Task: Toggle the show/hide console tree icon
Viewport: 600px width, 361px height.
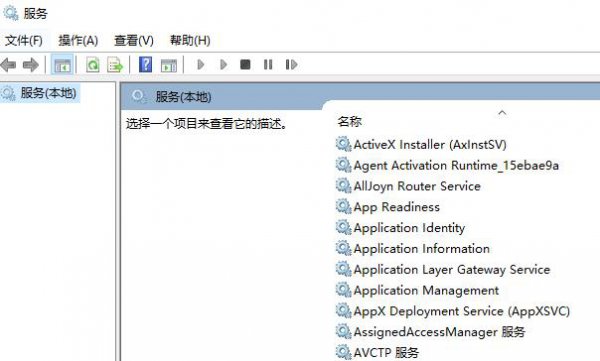Action: pyautogui.click(x=62, y=65)
